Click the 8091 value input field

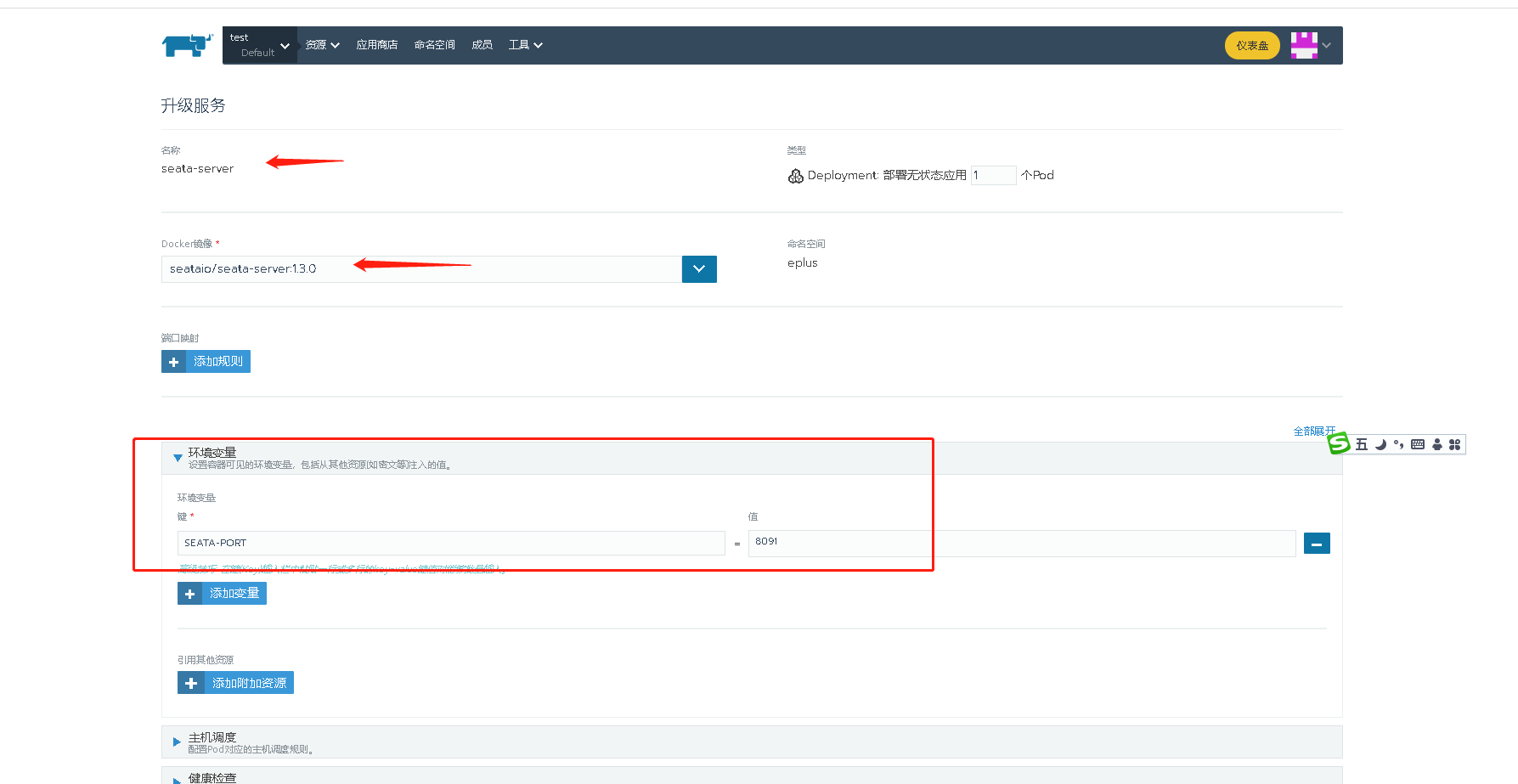(x=1022, y=543)
